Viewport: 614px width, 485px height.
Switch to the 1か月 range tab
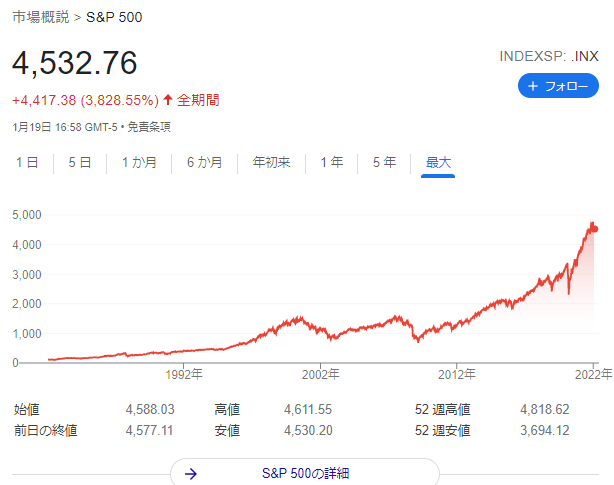pyautogui.click(x=139, y=162)
